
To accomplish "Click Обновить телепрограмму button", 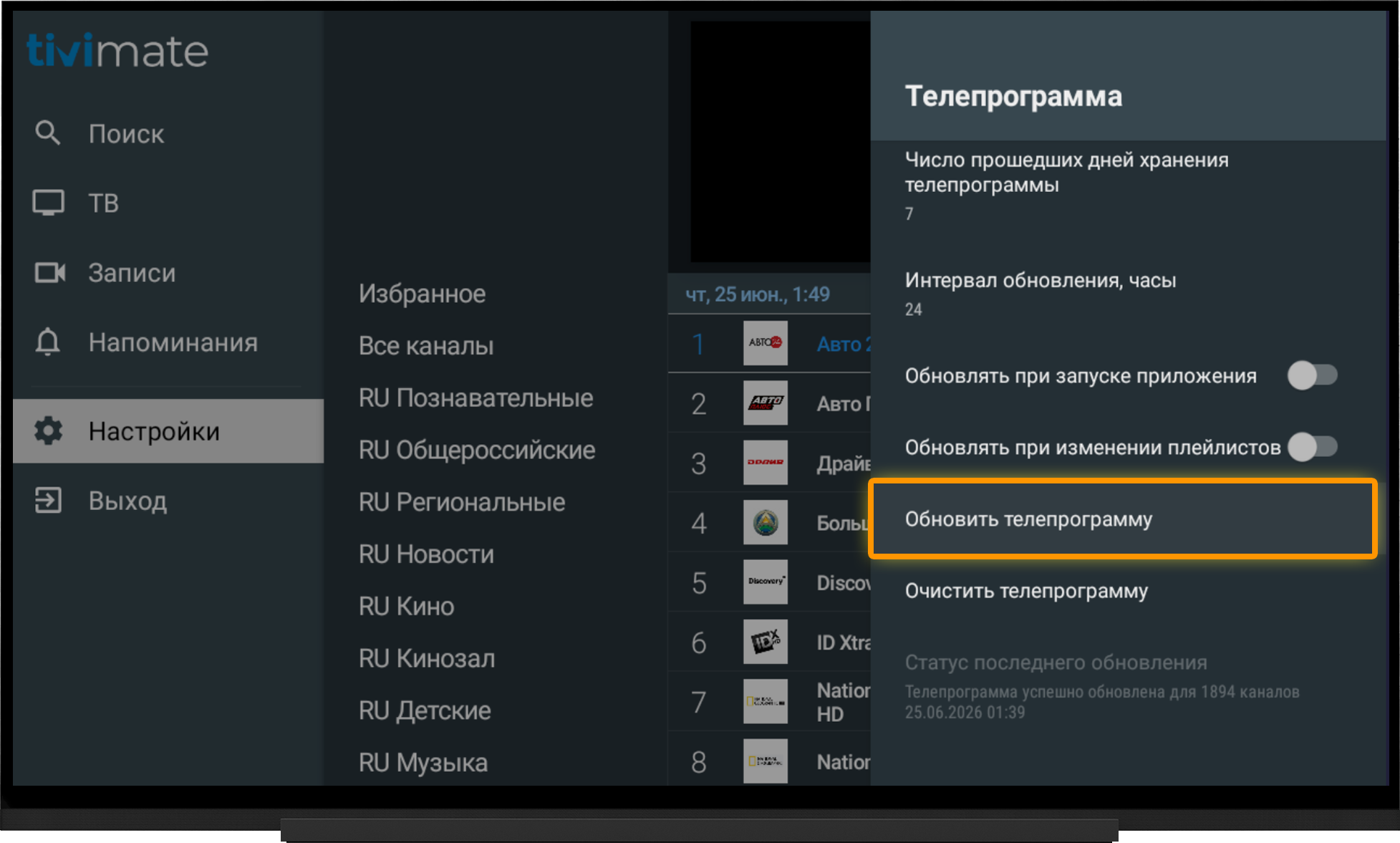I will pyautogui.click(x=1123, y=519).
